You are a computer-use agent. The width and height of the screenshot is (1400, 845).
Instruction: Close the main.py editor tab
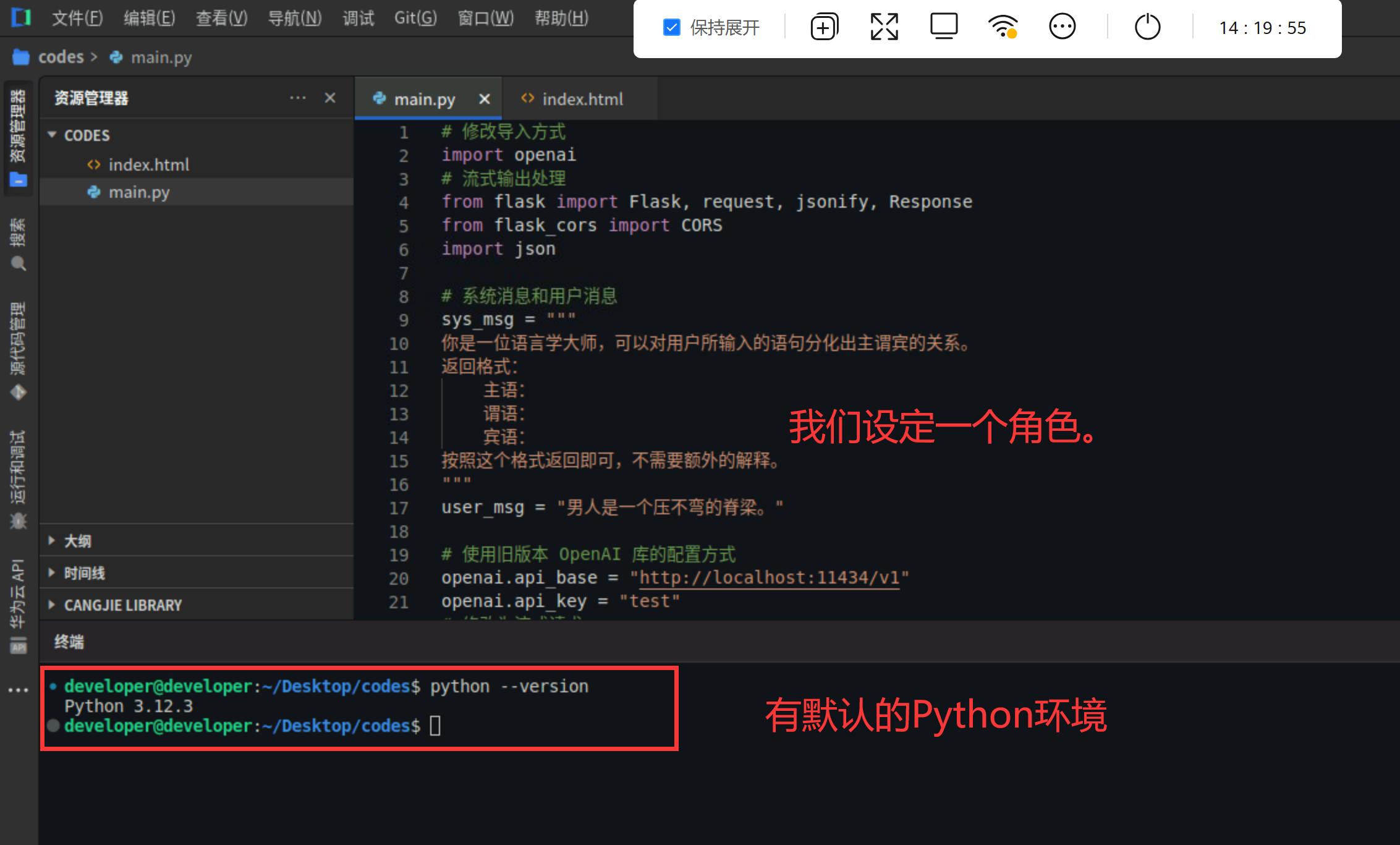(x=485, y=99)
